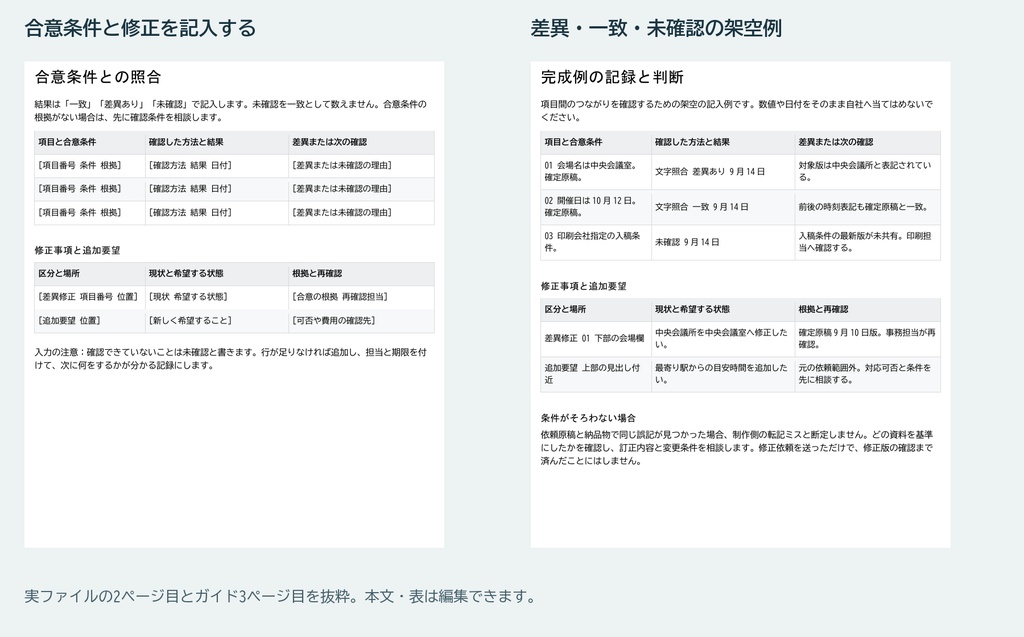The width and height of the screenshot is (1024, 637).
Task: Select the cell [合意の根拠 再確認担当]
Action: click(x=361, y=297)
